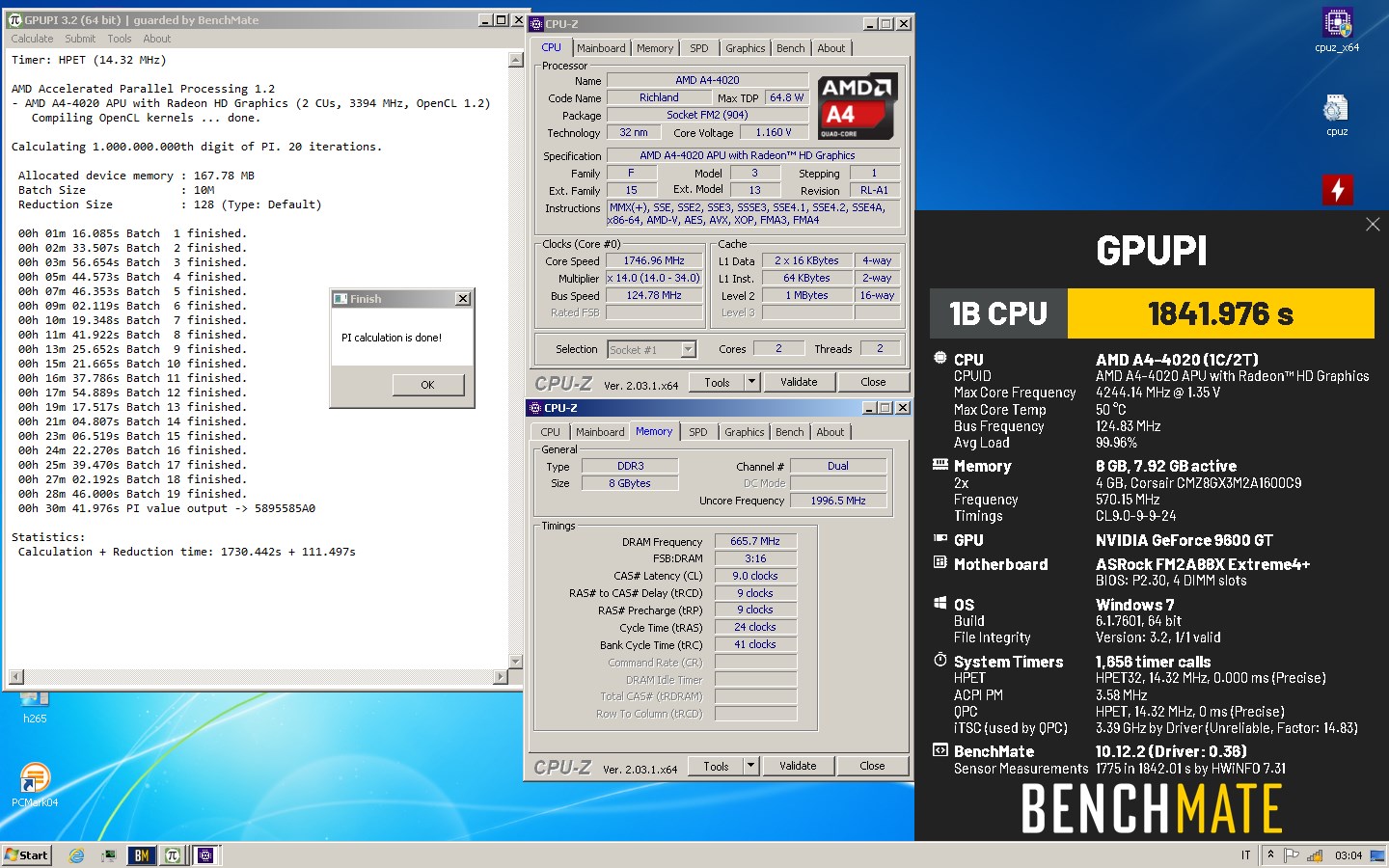Click Validate in lower CPU-Z window
1389x868 pixels.
pyautogui.click(x=798, y=766)
